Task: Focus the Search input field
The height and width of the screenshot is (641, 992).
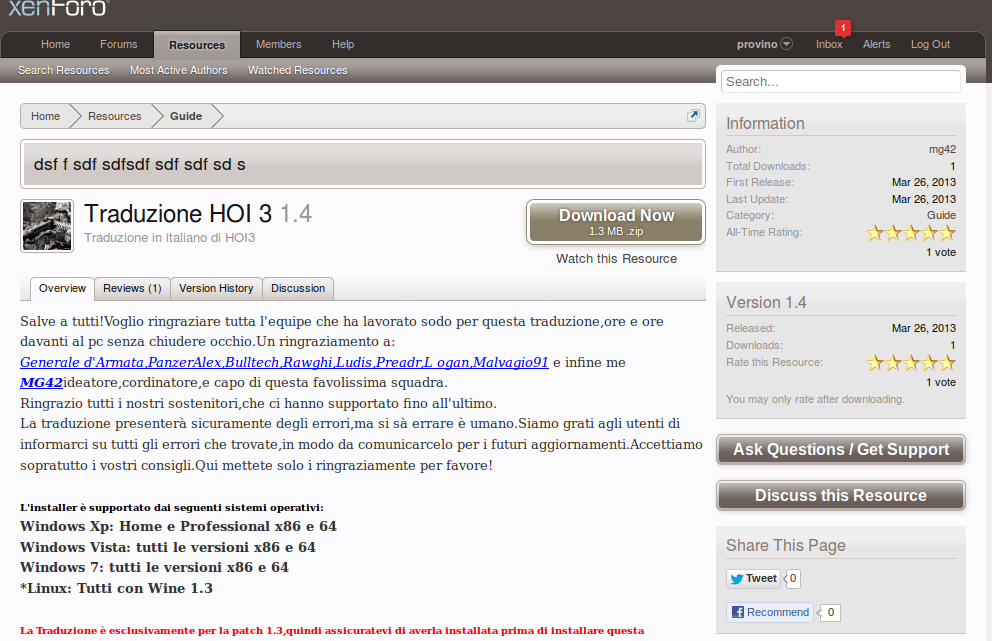Action: [841, 82]
